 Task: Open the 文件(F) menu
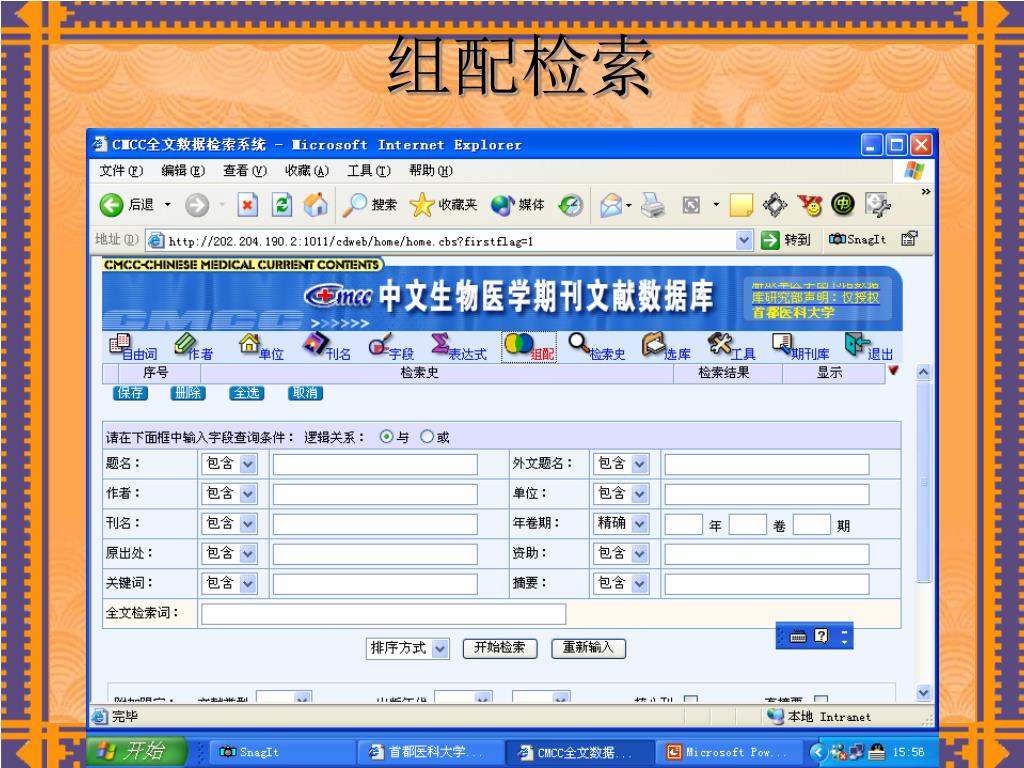tap(121, 171)
